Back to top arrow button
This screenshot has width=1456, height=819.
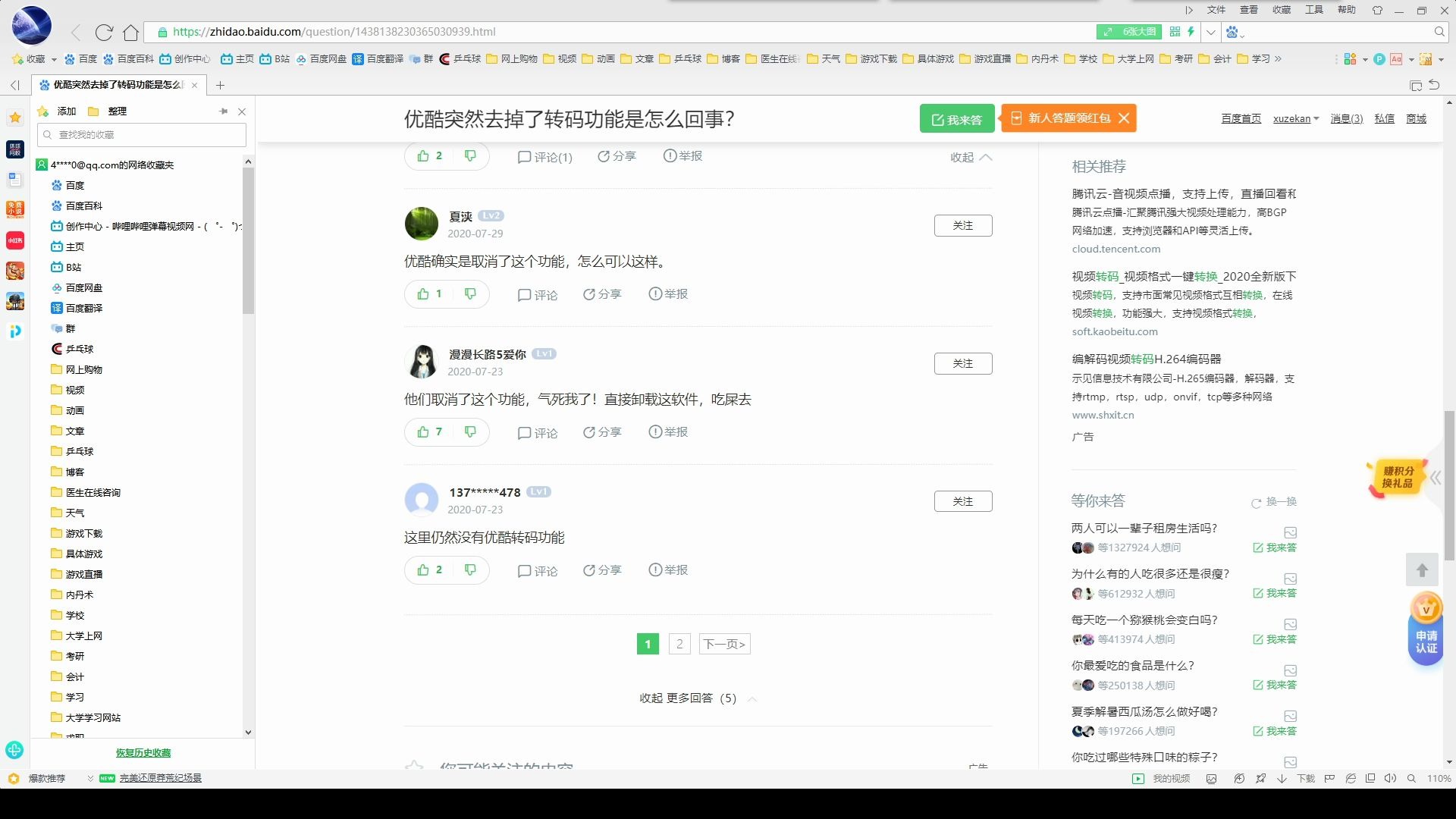1422,570
